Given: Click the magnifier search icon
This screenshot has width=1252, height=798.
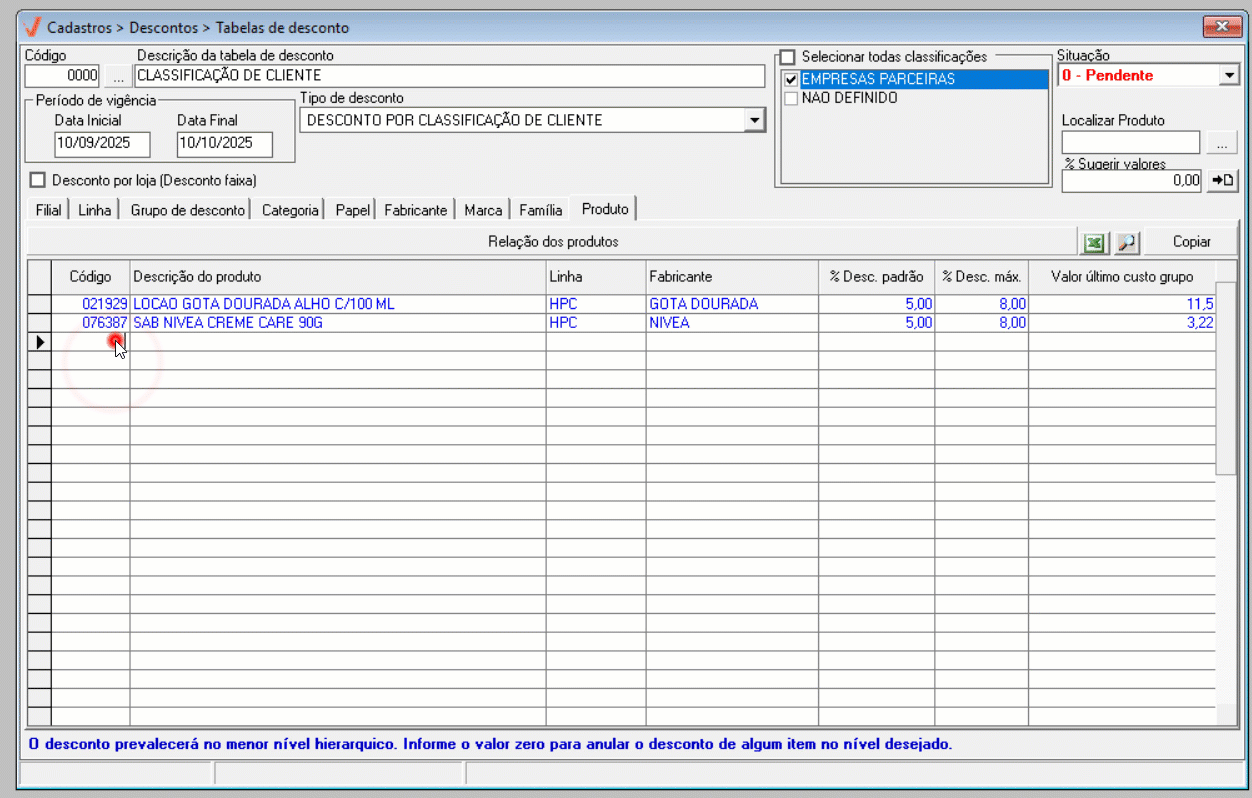Looking at the screenshot, I should point(1127,242).
